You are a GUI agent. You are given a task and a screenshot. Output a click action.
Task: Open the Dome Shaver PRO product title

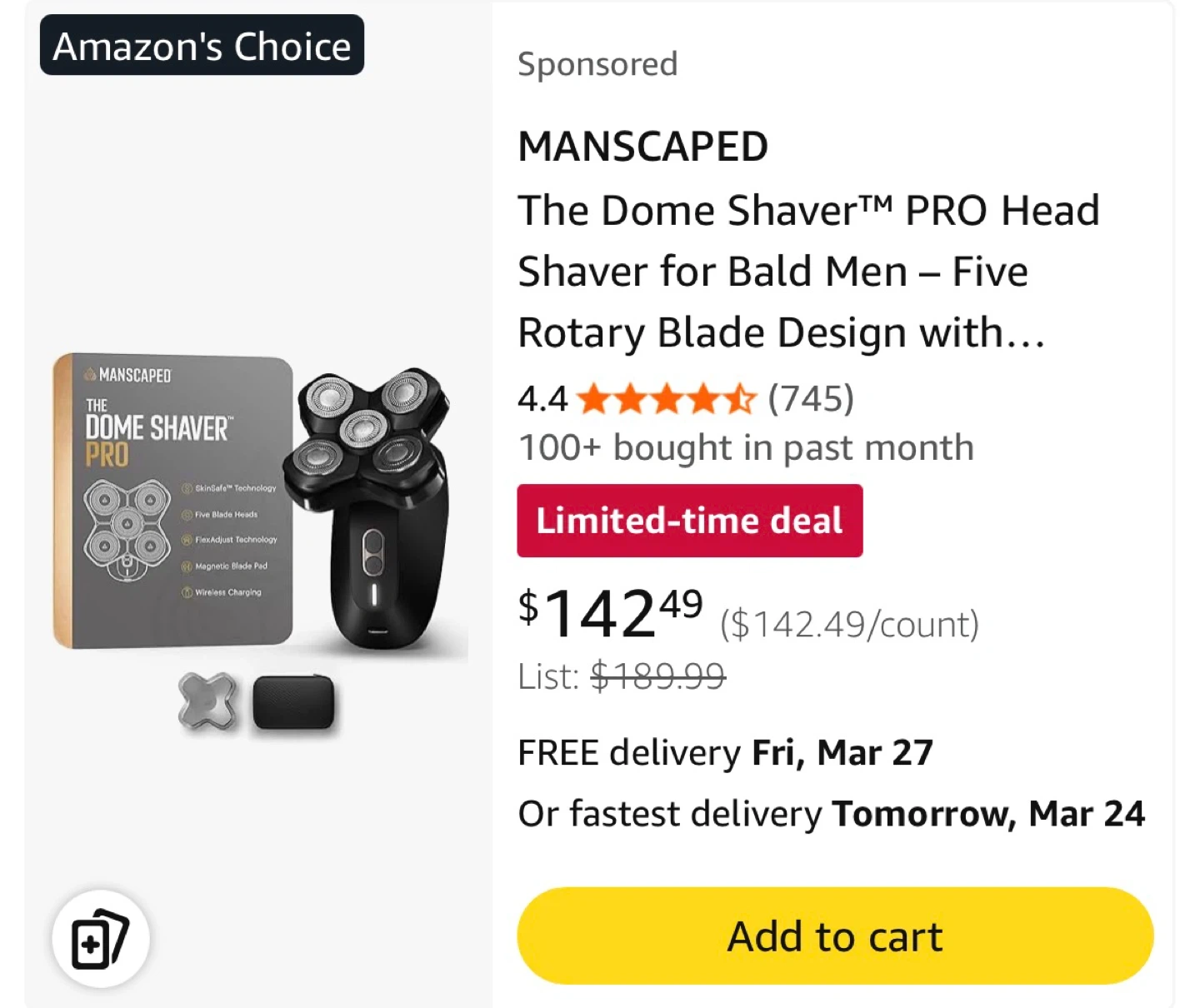(x=807, y=271)
